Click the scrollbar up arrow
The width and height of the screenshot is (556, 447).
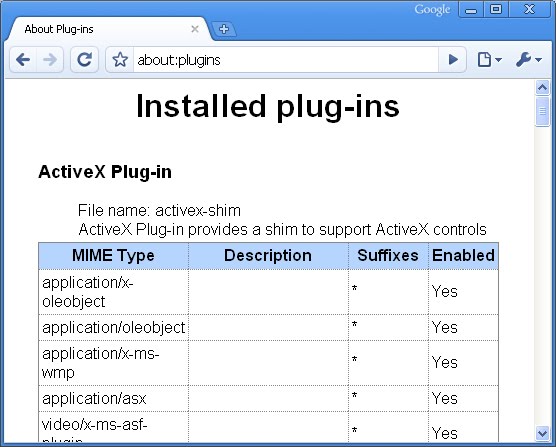(x=542, y=88)
